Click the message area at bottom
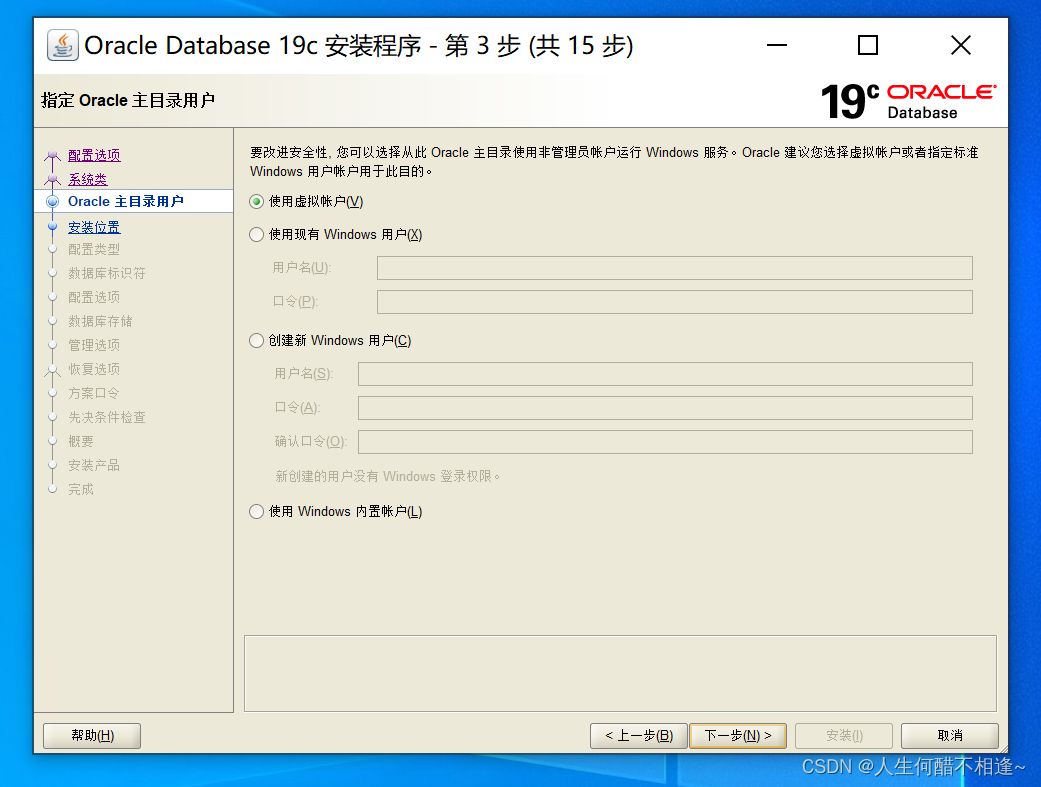The image size is (1041, 787). tap(620, 673)
